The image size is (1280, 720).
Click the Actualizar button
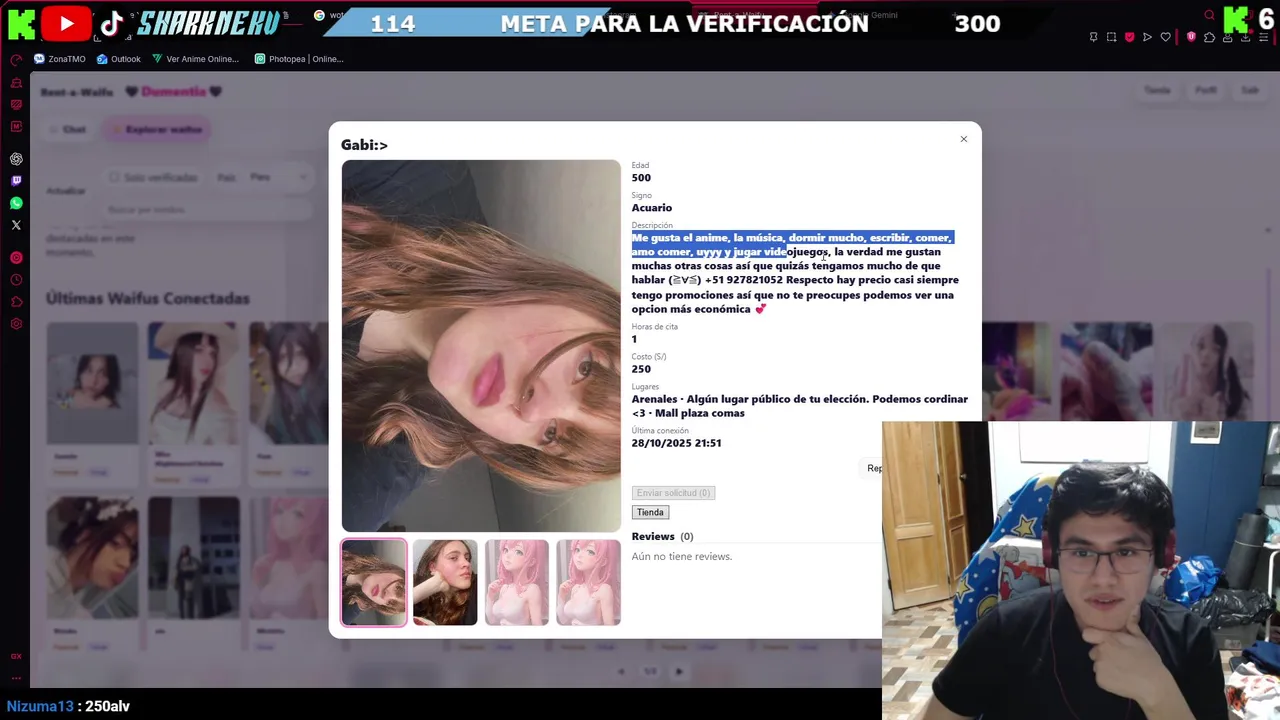66,191
